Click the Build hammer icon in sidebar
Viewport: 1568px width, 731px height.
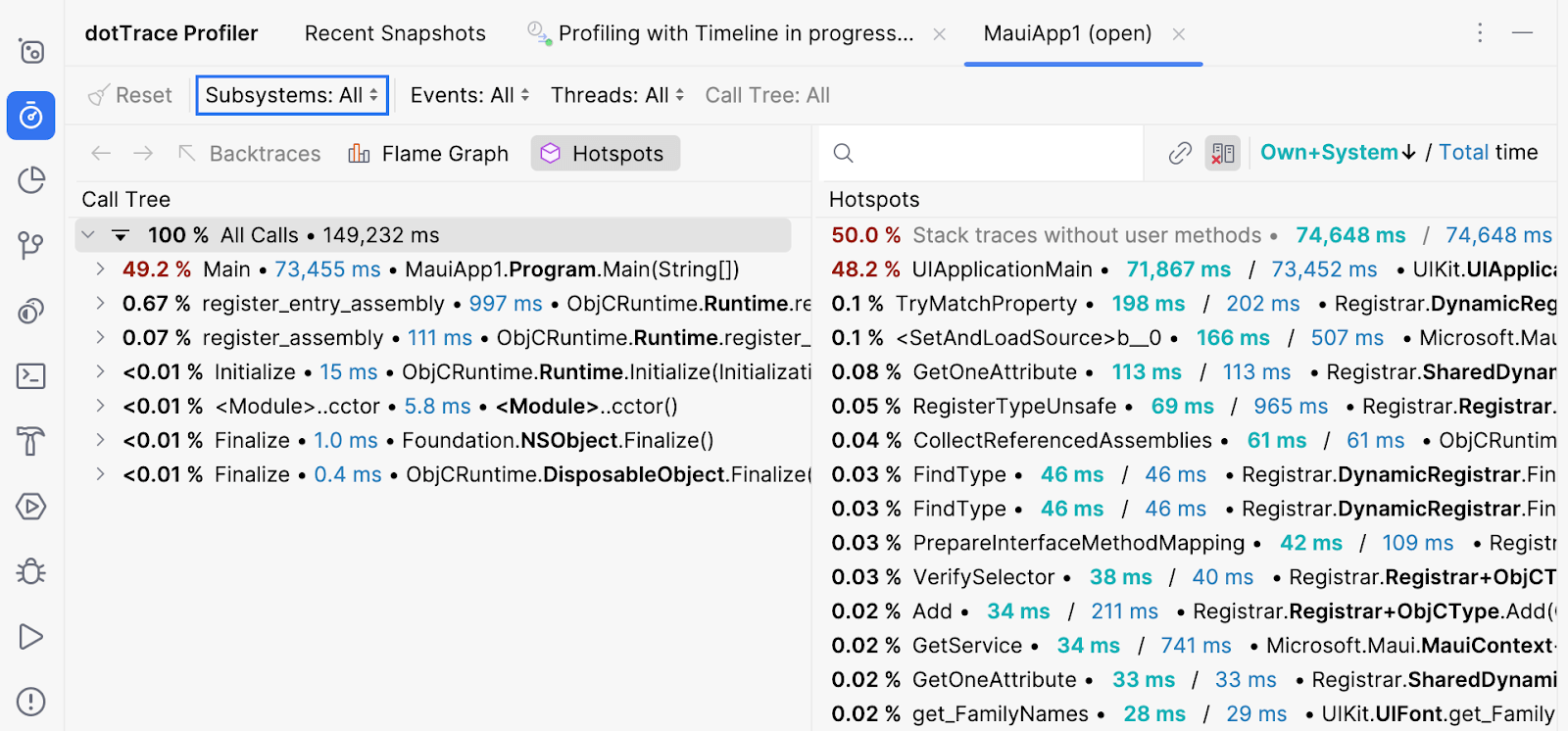tap(31, 442)
